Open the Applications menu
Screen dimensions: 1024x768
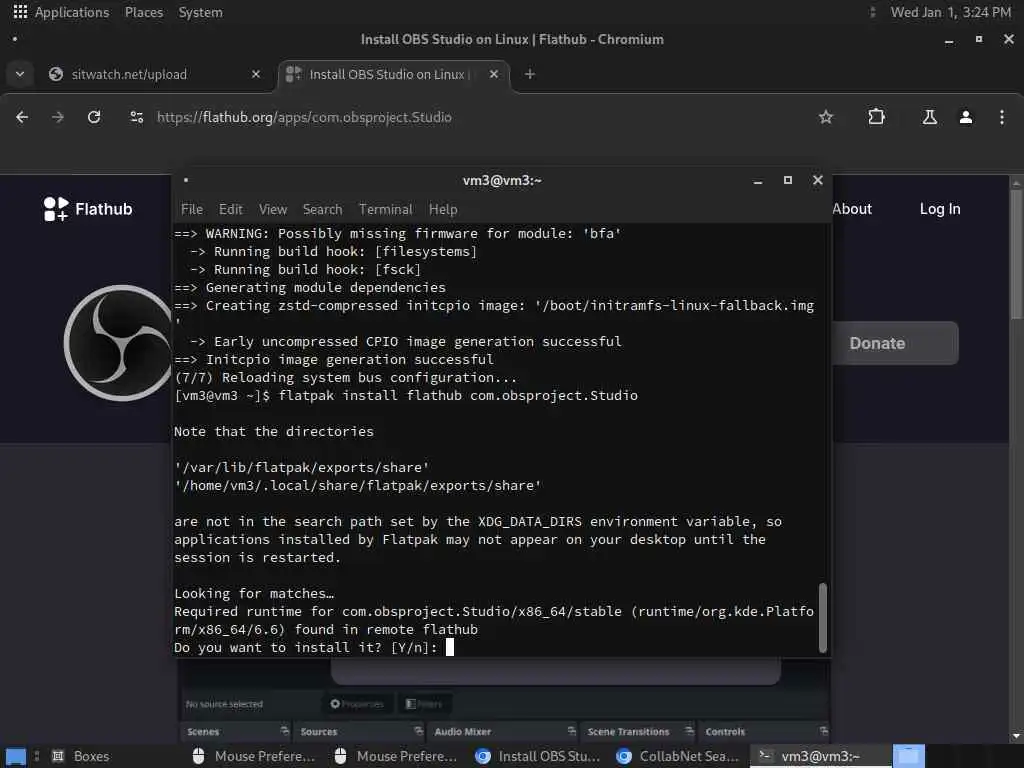click(61, 12)
